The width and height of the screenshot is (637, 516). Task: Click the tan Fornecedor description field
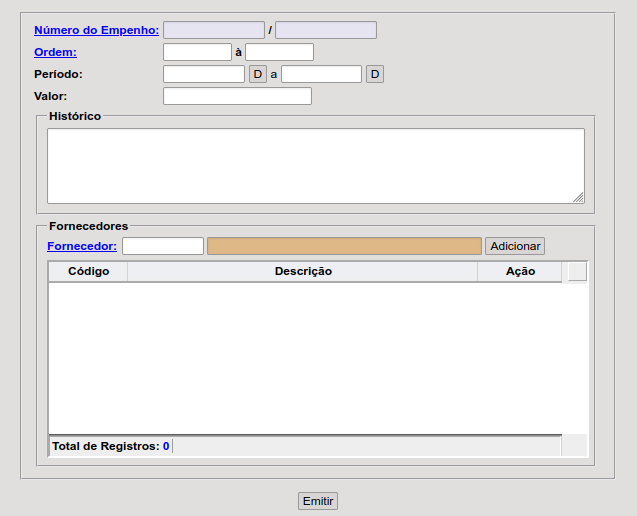[x=344, y=246]
